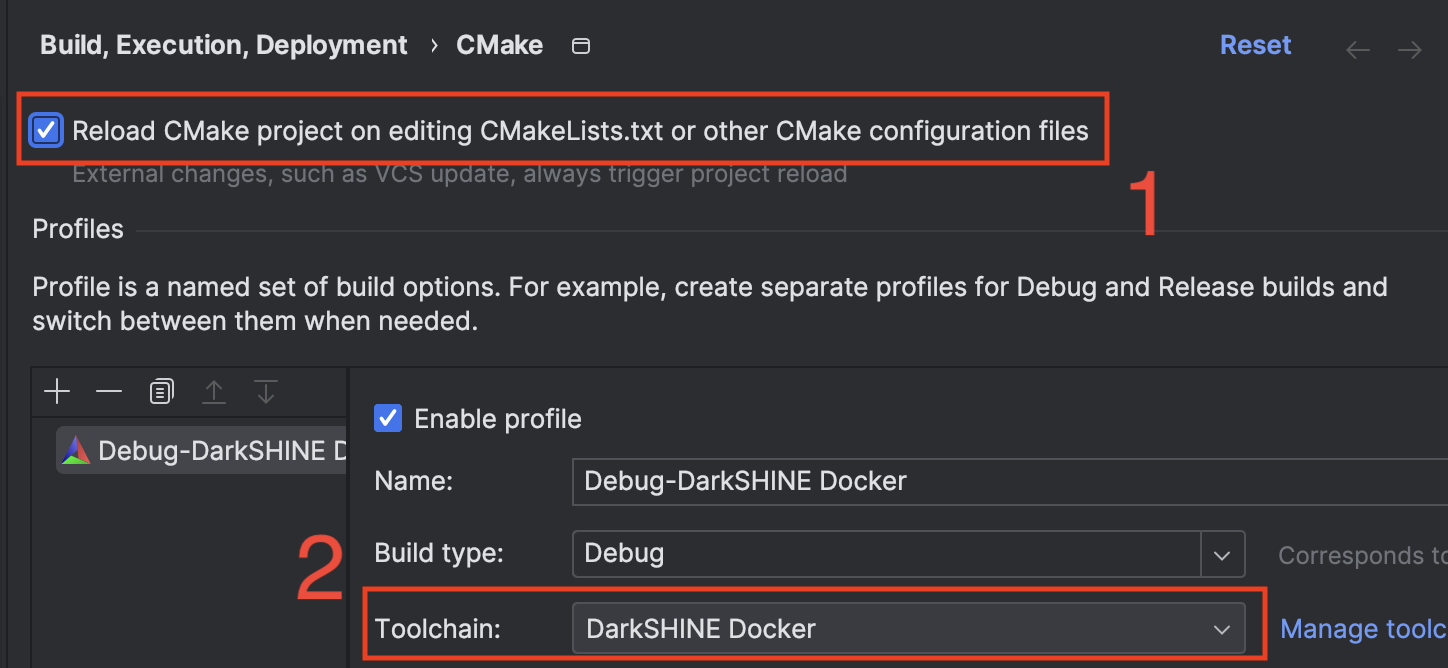Add a new CMake profile with plus icon
The height and width of the screenshot is (668, 1448).
(57, 392)
